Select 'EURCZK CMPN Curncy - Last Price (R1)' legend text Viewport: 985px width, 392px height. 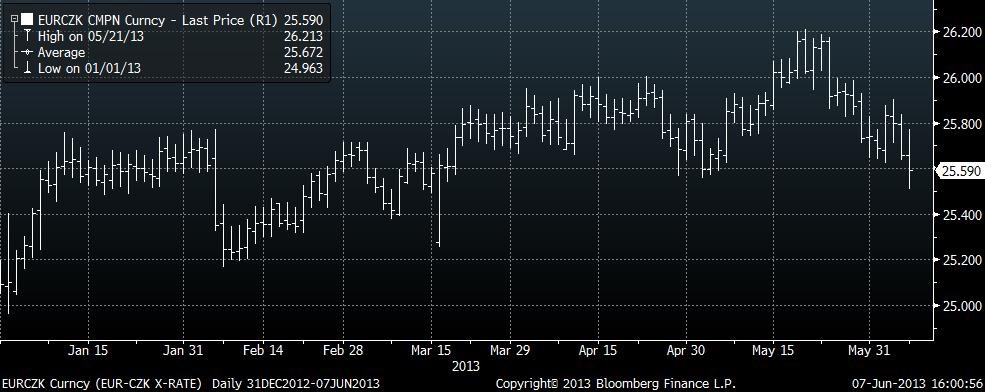(x=157, y=21)
